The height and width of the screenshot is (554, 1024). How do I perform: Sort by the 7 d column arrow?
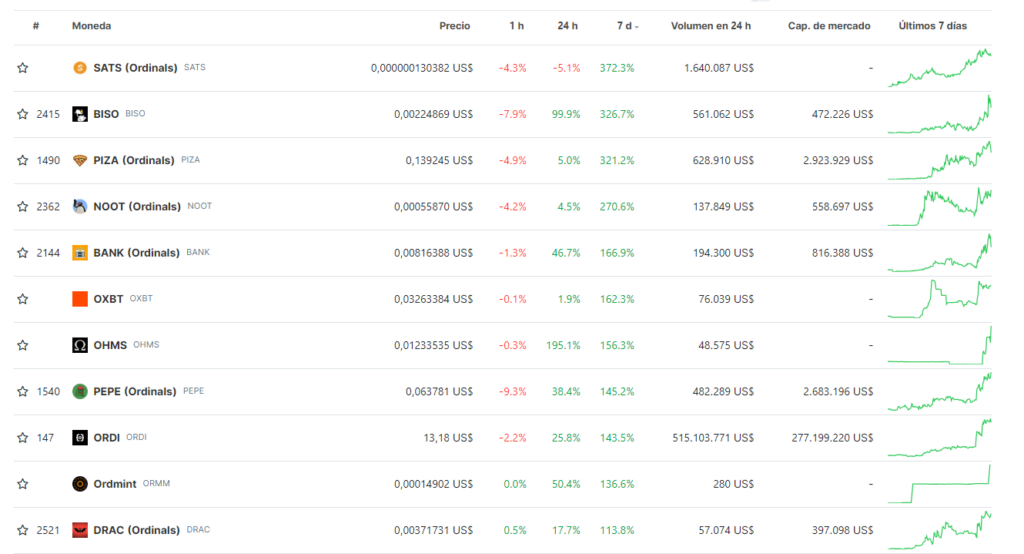coord(637,27)
